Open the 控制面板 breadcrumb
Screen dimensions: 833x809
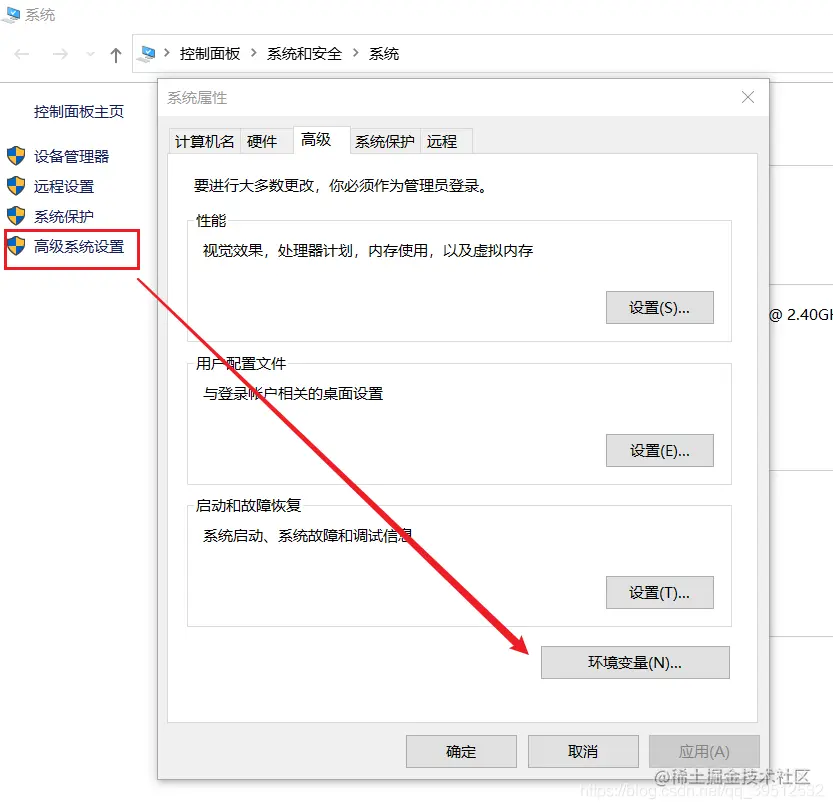(210, 54)
